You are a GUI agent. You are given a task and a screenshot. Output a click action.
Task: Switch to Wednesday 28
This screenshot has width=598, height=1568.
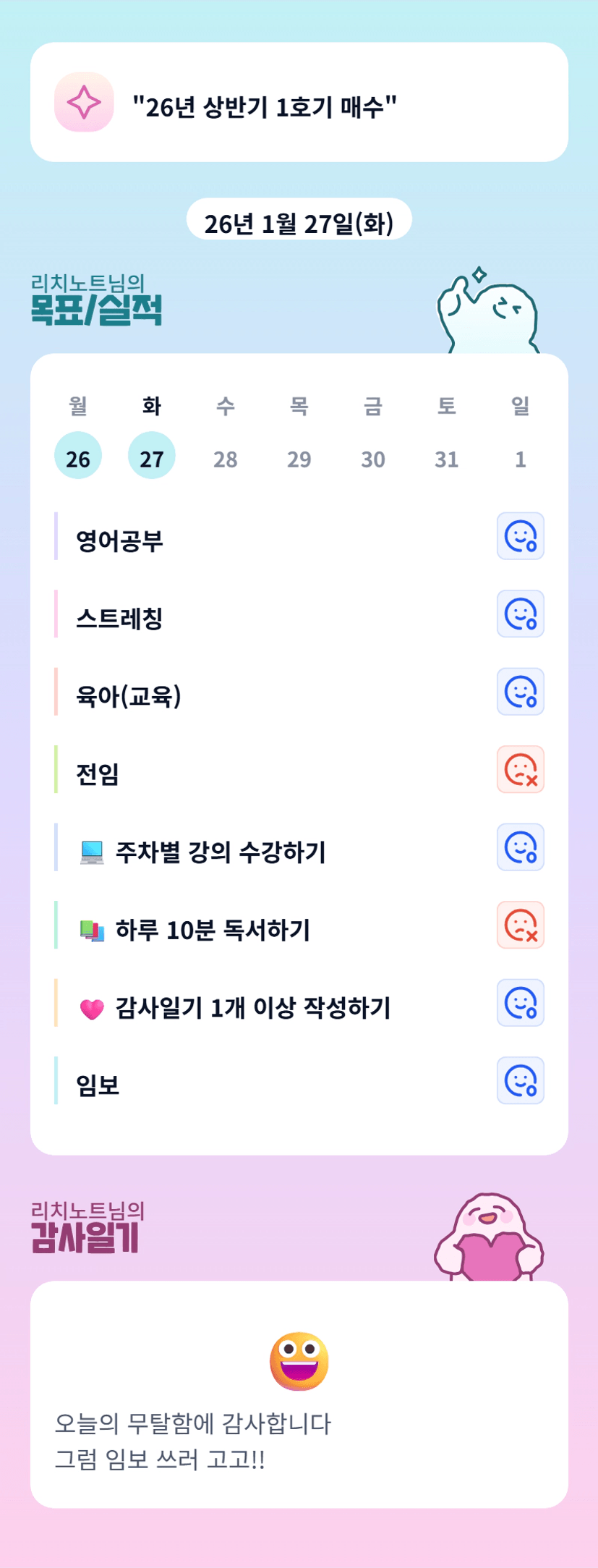click(226, 458)
